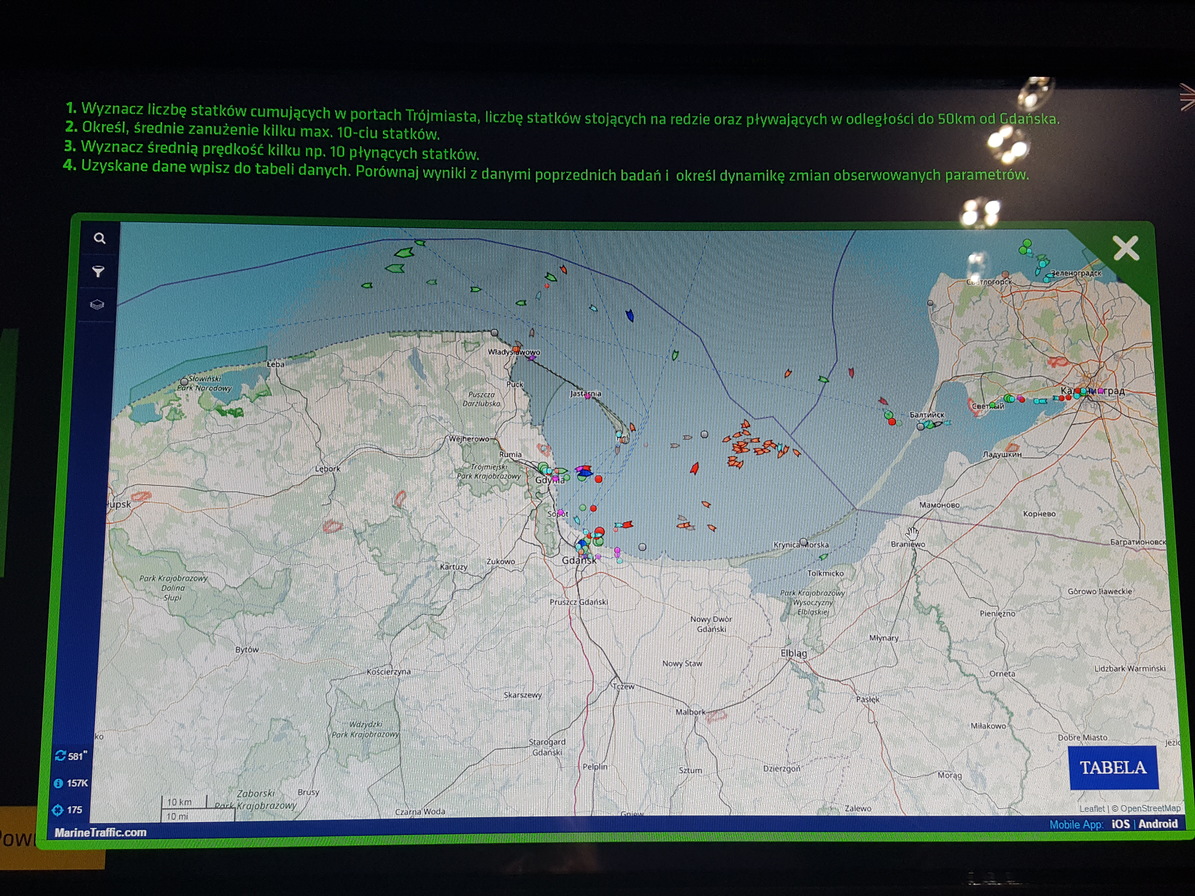Screen dimensions: 1195x896
Task: Select the red circle vessel west of Bałtijsk
Action: (x=892, y=421)
